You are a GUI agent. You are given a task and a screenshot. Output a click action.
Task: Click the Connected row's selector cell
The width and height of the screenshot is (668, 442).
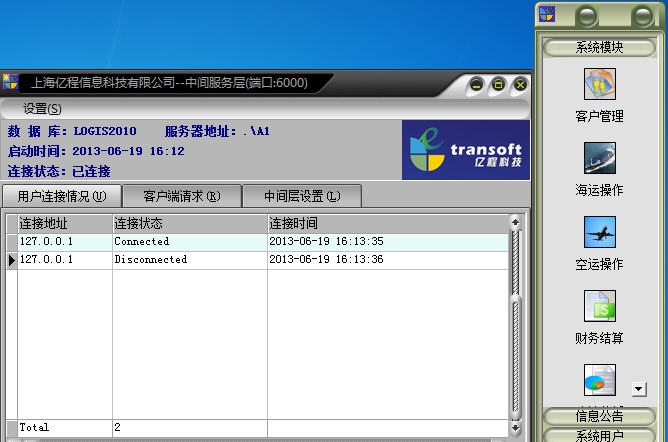(x=12, y=242)
